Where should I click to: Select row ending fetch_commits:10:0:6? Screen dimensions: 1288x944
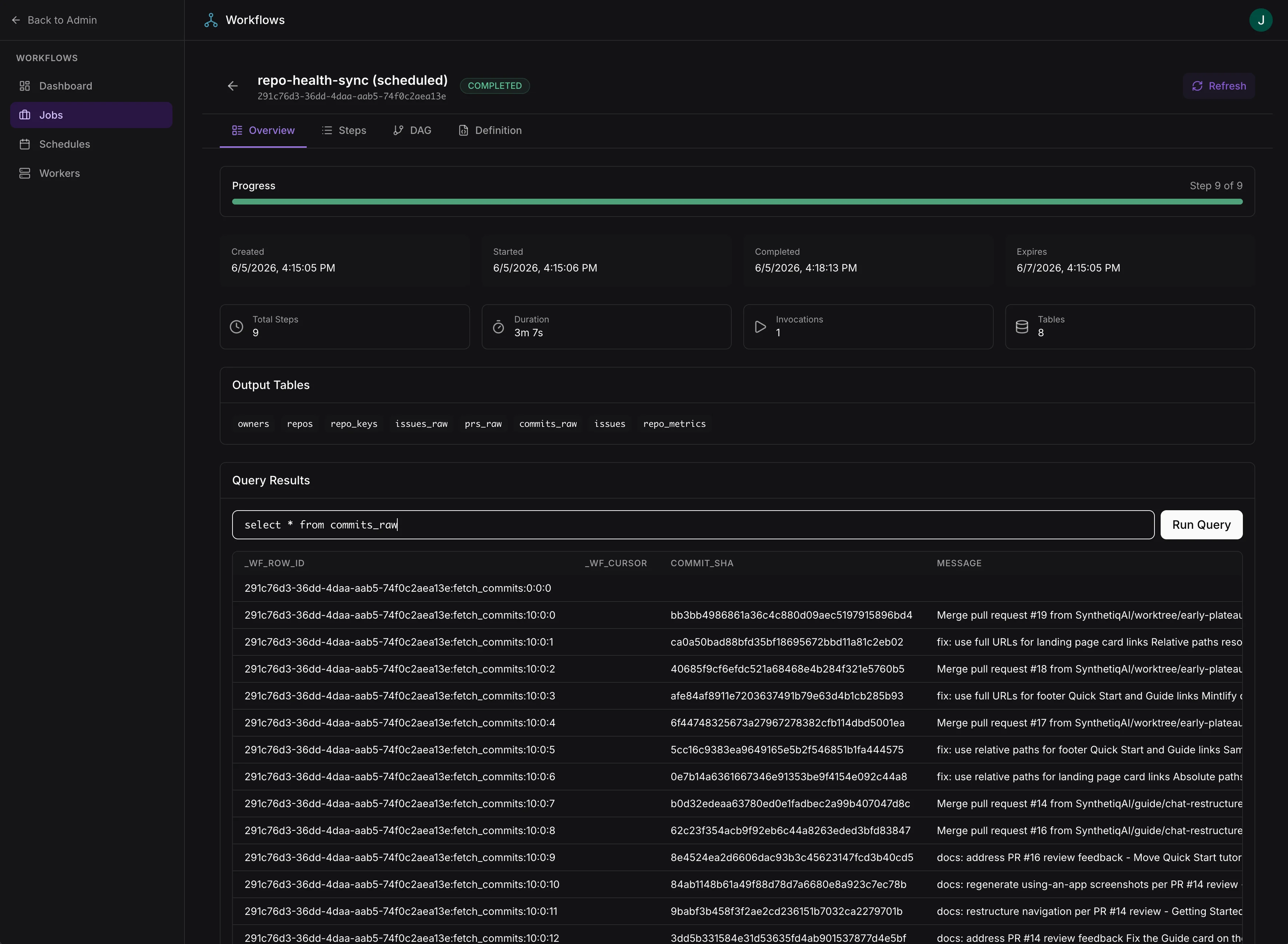tap(737, 777)
